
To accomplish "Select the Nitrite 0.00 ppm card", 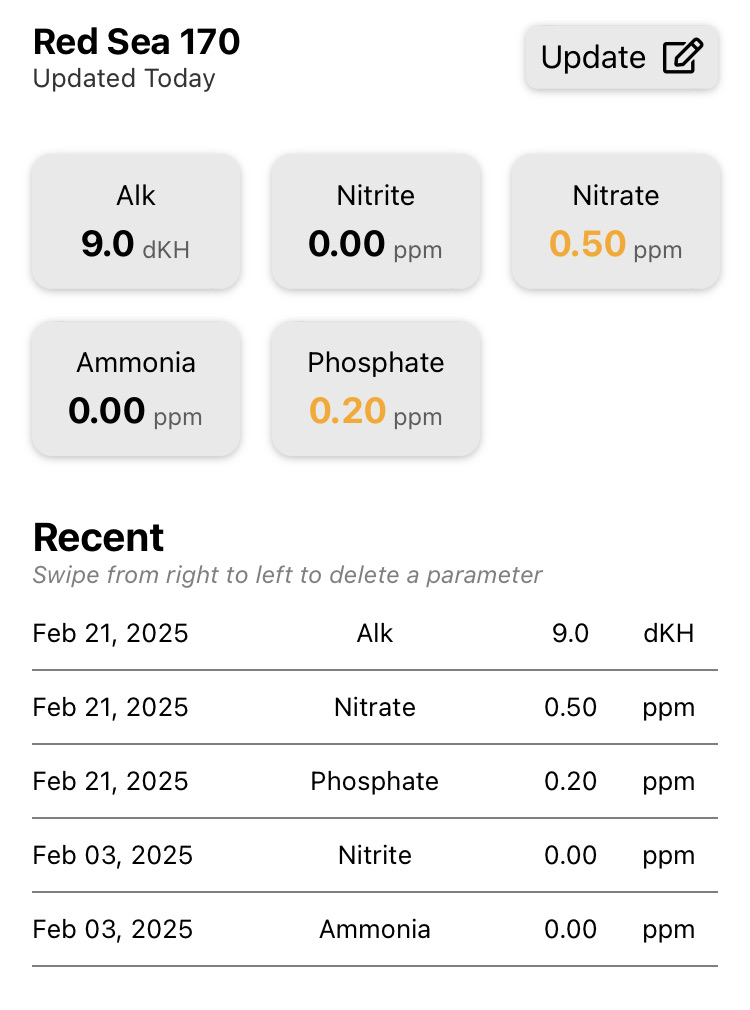I will click(x=376, y=222).
